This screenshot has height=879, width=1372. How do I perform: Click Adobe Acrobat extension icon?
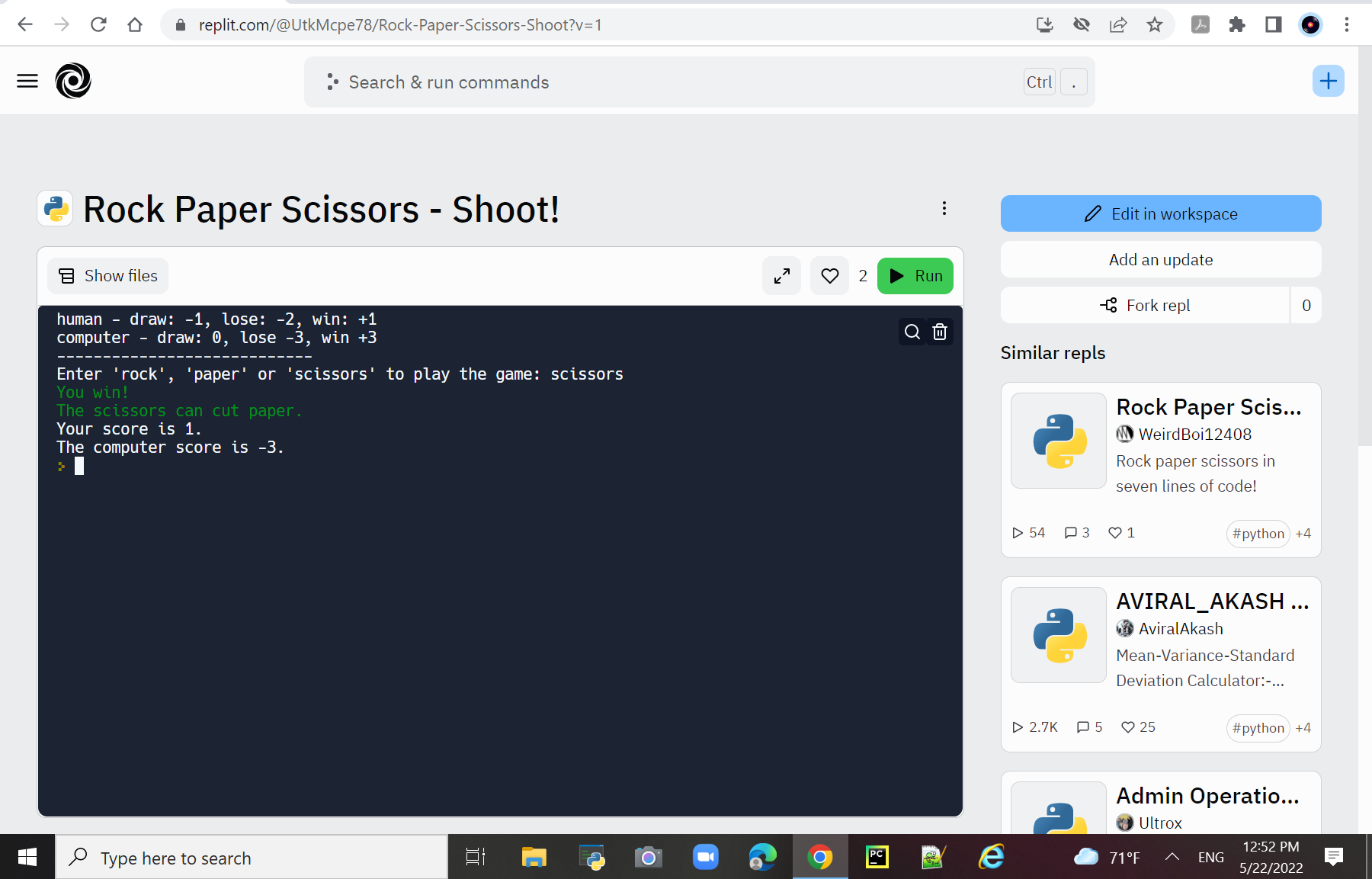1200,24
